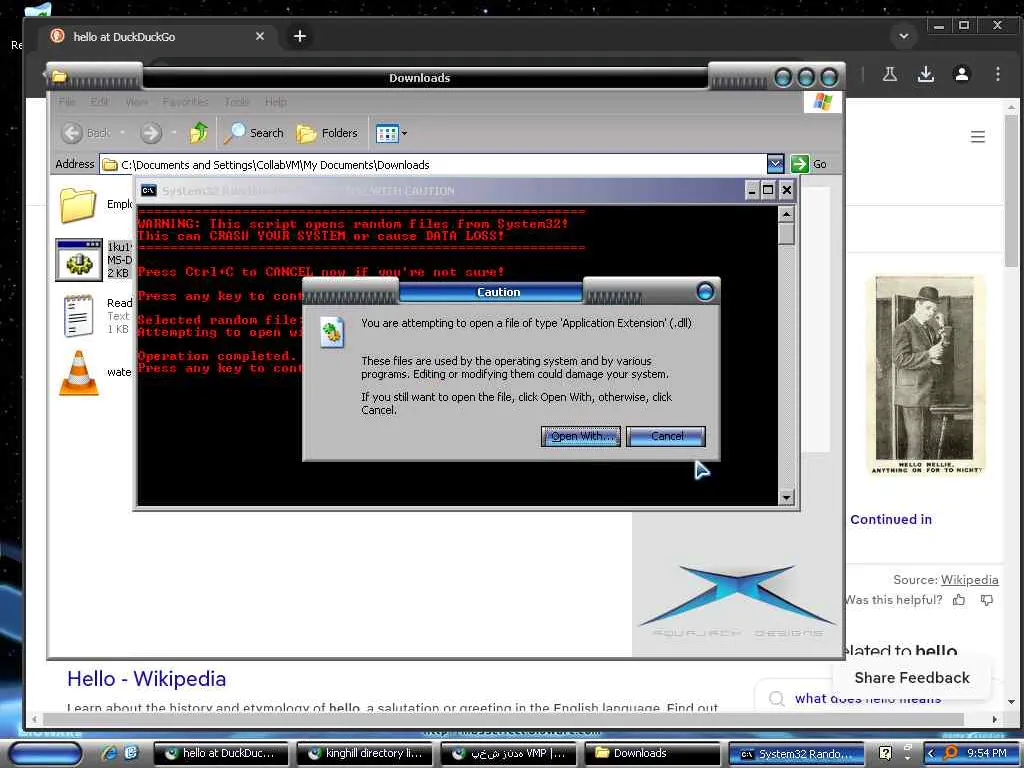
Task: Click the thumbs down feedback icon
Action: click(x=987, y=600)
